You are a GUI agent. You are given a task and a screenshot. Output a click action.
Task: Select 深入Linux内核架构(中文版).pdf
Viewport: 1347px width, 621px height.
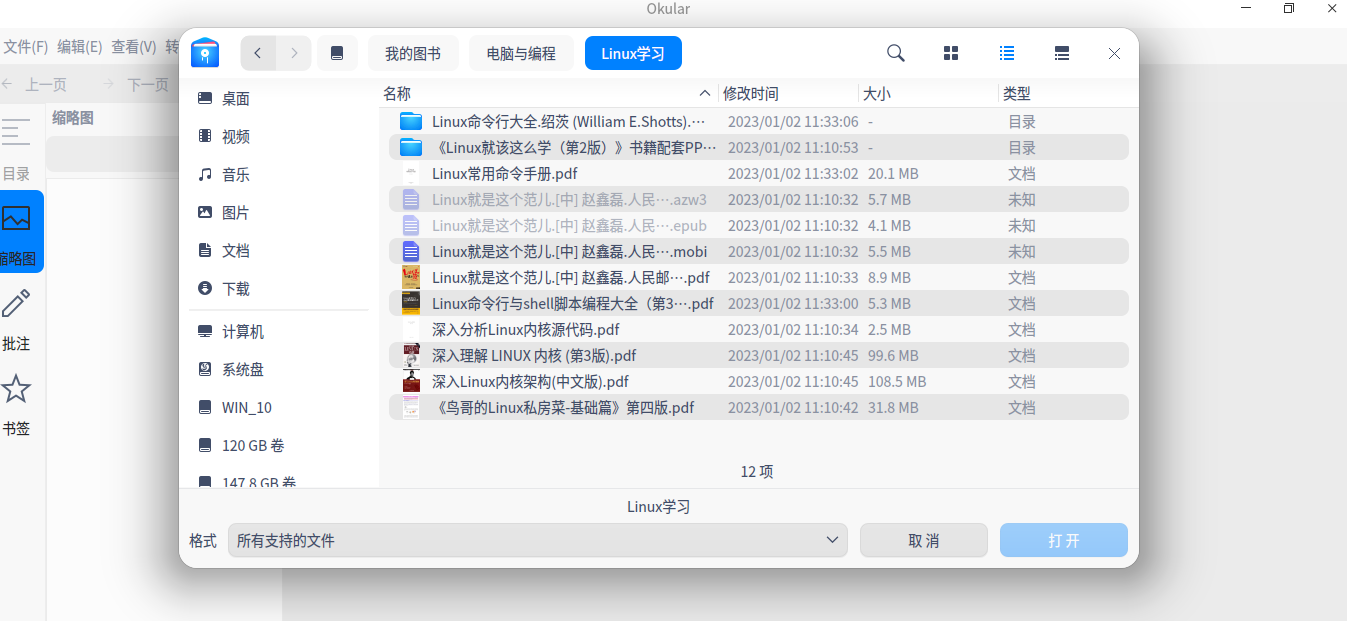tap(759, 382)
